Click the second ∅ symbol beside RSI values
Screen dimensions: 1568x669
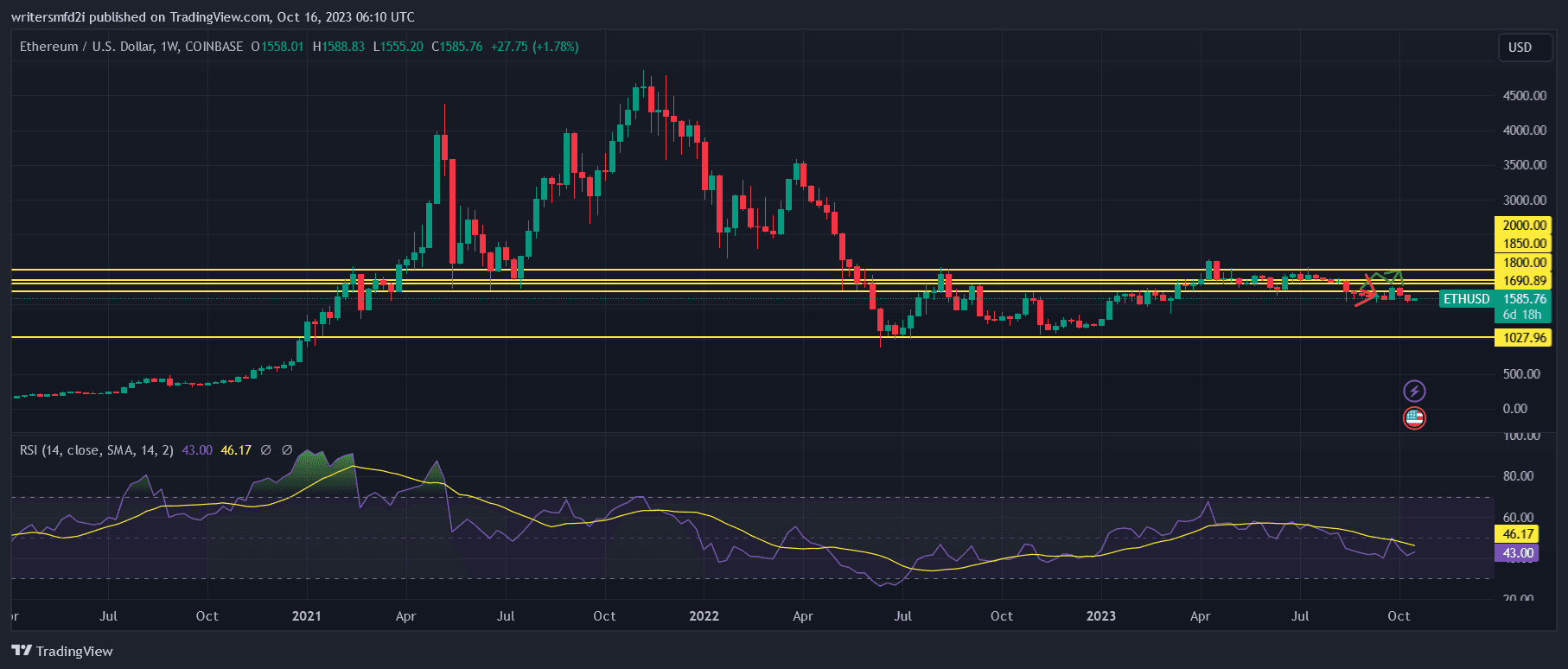click(287, 450)
